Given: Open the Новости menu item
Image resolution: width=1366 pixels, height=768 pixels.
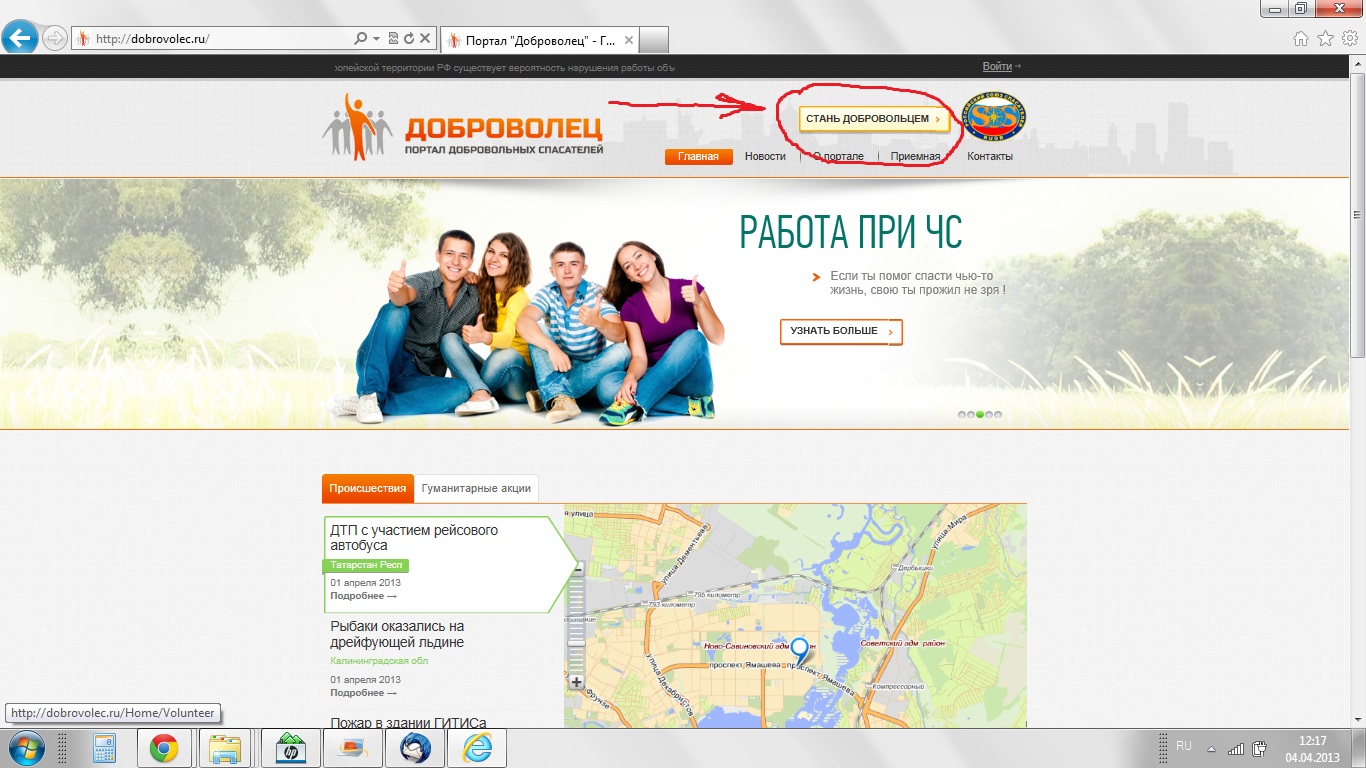Looking at the screenshot, I should coord(765,156).
